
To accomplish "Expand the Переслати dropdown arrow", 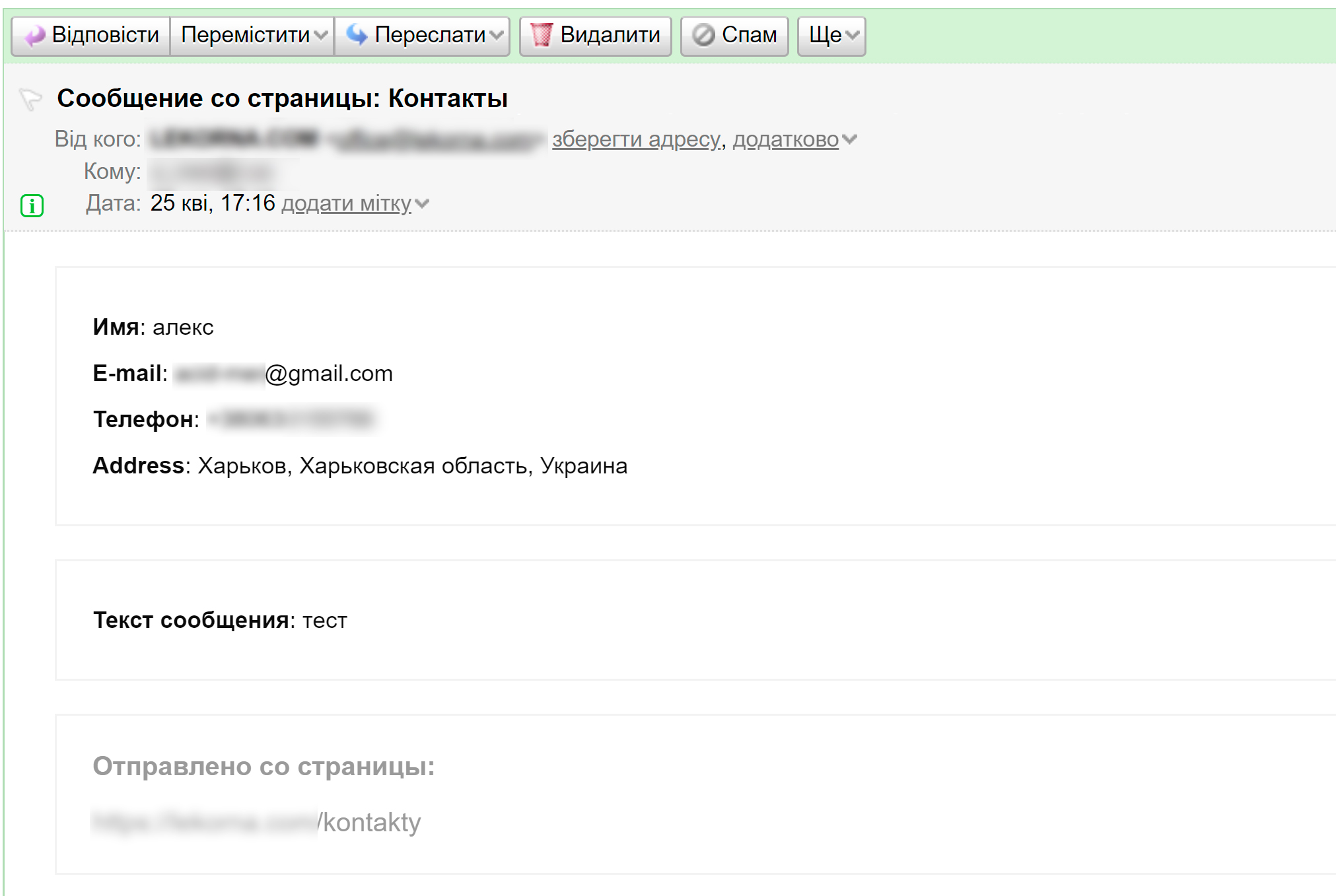I will [x=497, y=35].
